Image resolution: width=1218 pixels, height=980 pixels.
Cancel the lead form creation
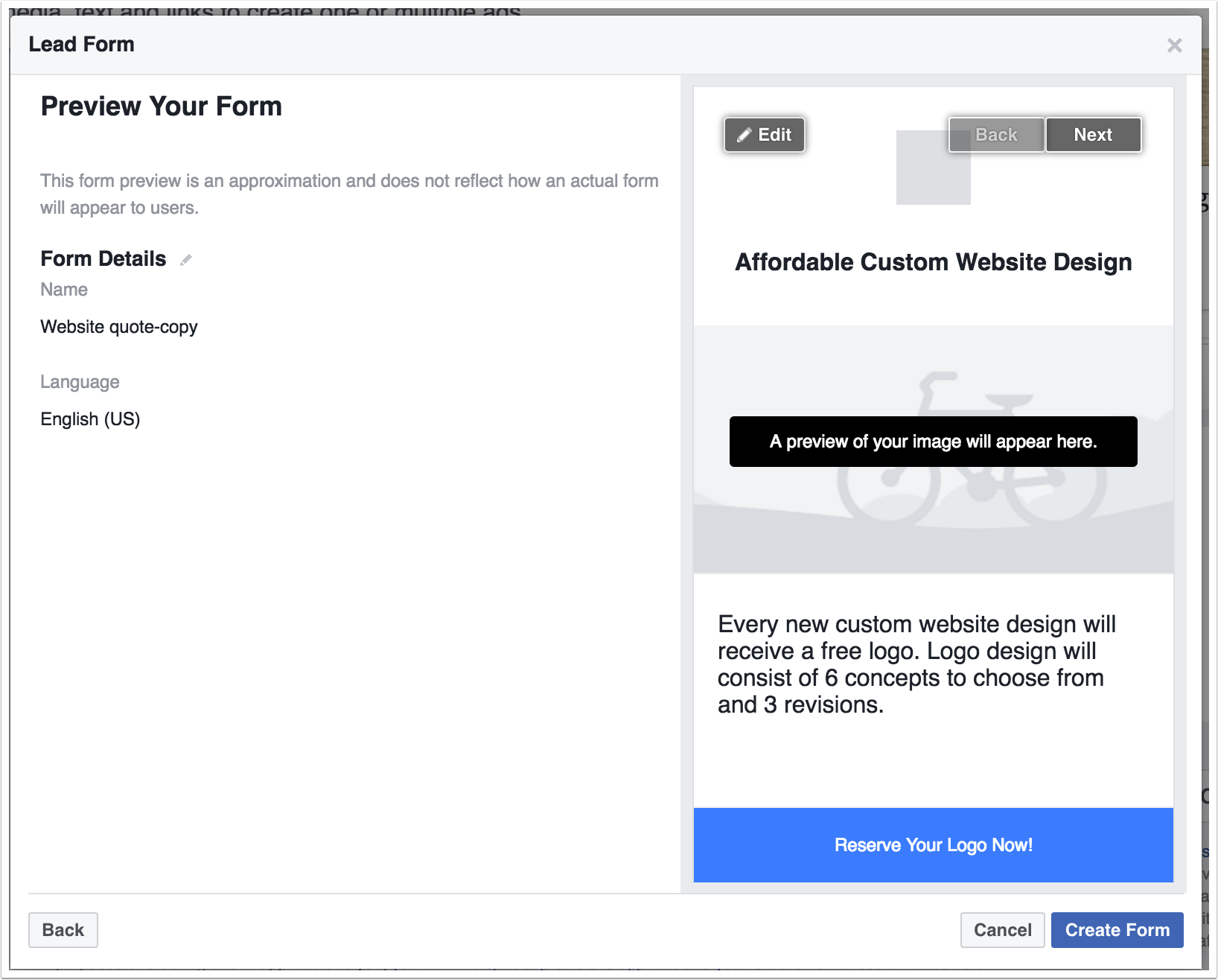(1002, 930)
